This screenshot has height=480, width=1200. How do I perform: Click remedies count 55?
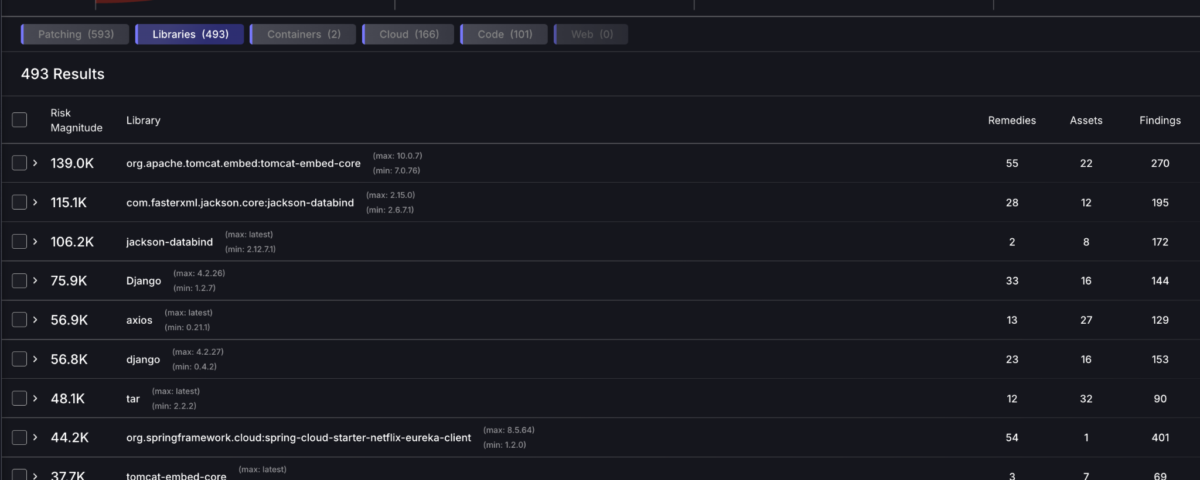click(x=1012, y=163)
